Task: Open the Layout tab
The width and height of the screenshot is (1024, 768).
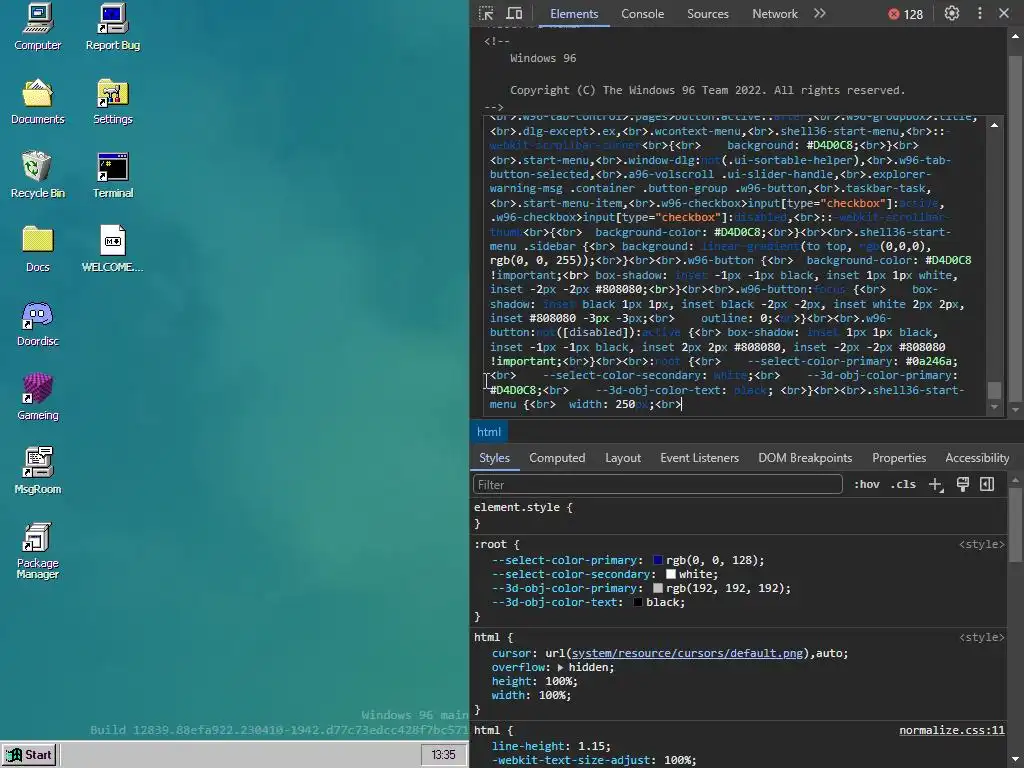Action: click(x=622, y=458)
